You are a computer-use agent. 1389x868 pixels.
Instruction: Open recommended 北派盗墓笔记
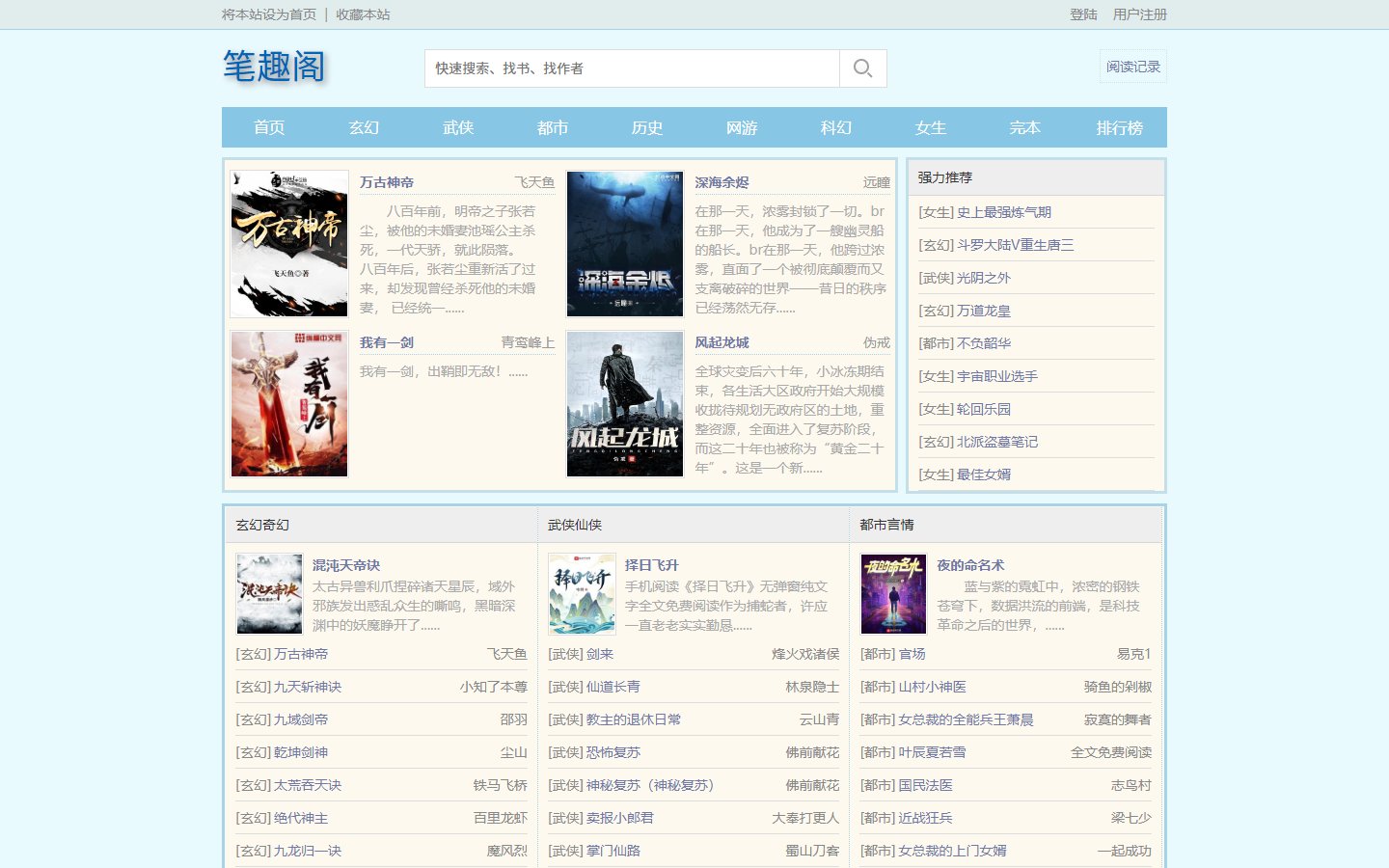click(997, 442)
